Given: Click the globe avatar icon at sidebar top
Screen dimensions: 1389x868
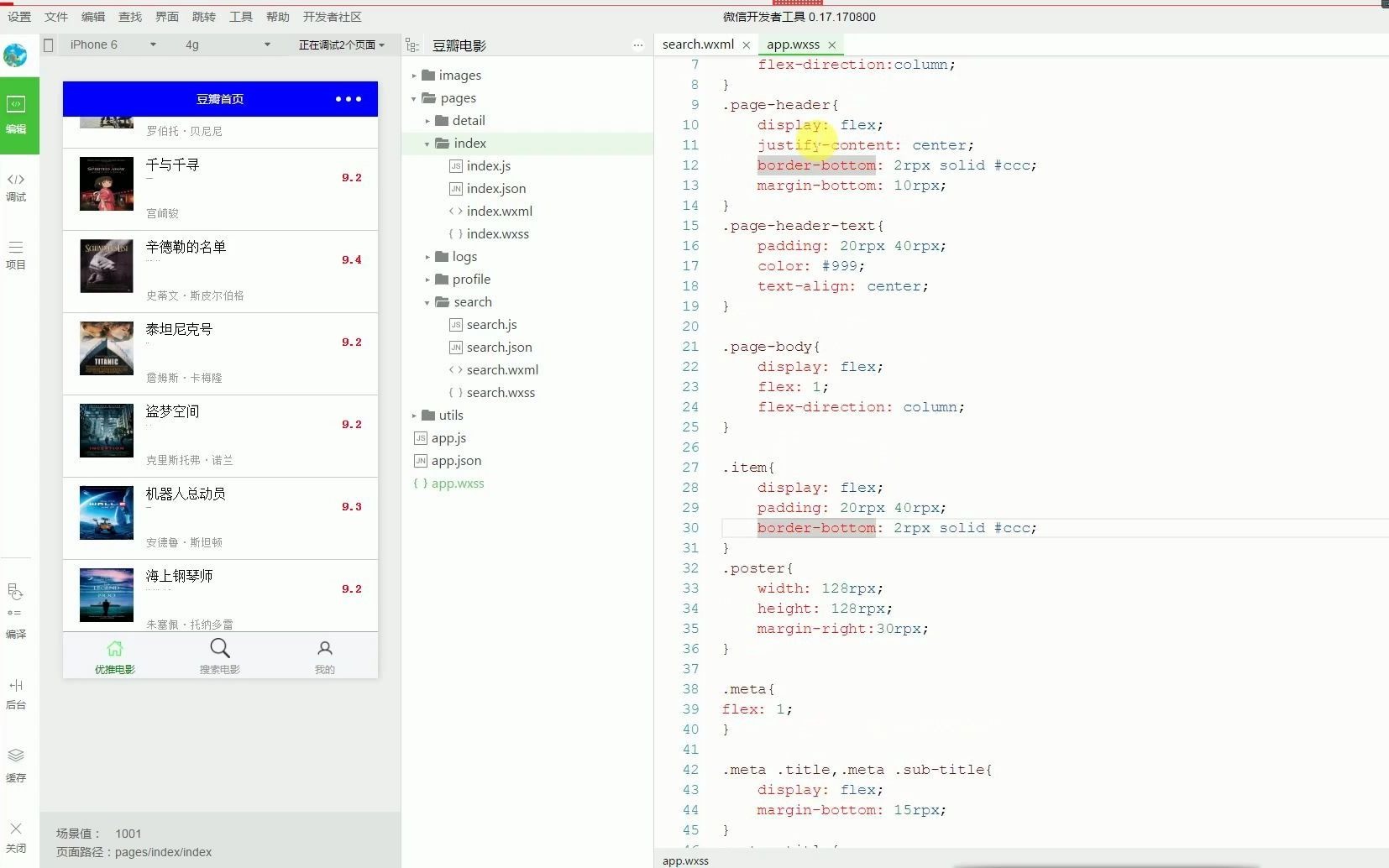Looking at the screenshot, I should tap(15, 55).
